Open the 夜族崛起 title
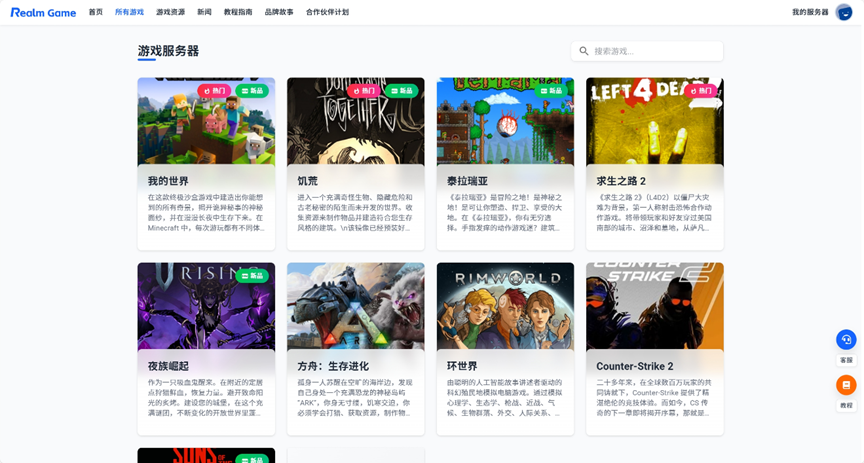 point(168,366)
